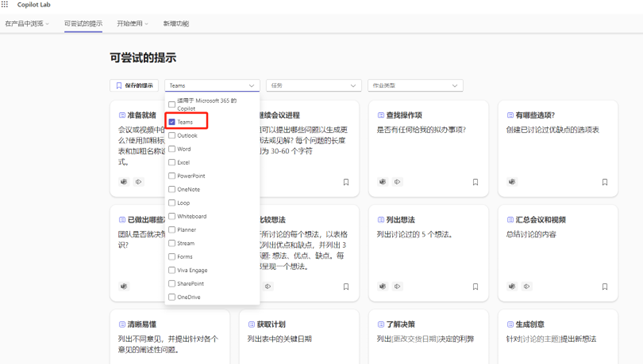Click the 比较想法 card title
The image size is (643, 364).
tap(273, 220)
